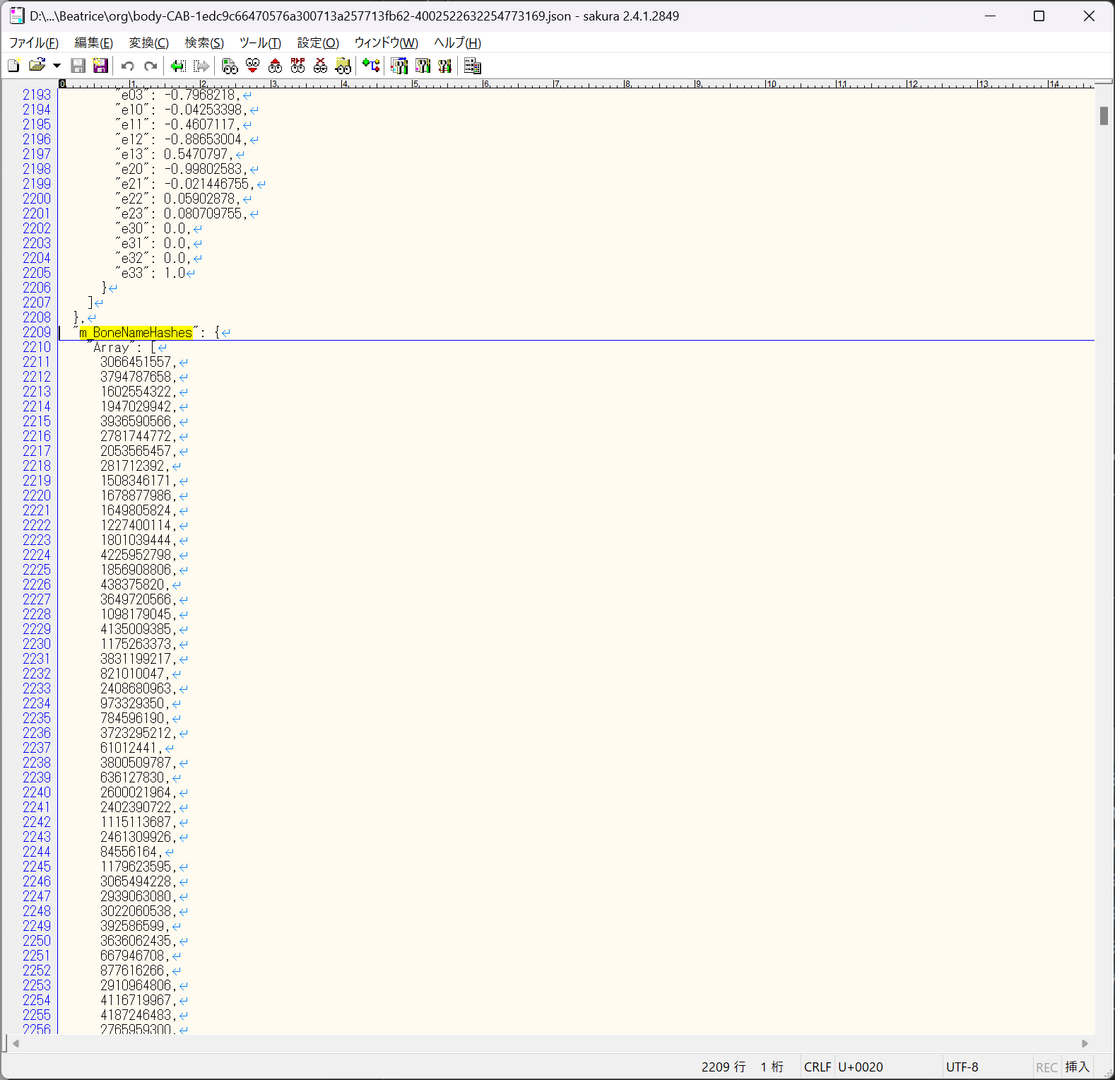Click the Save As purple disk icon
This screenshot has height=1080, width=1115.
tap(100, 66)
